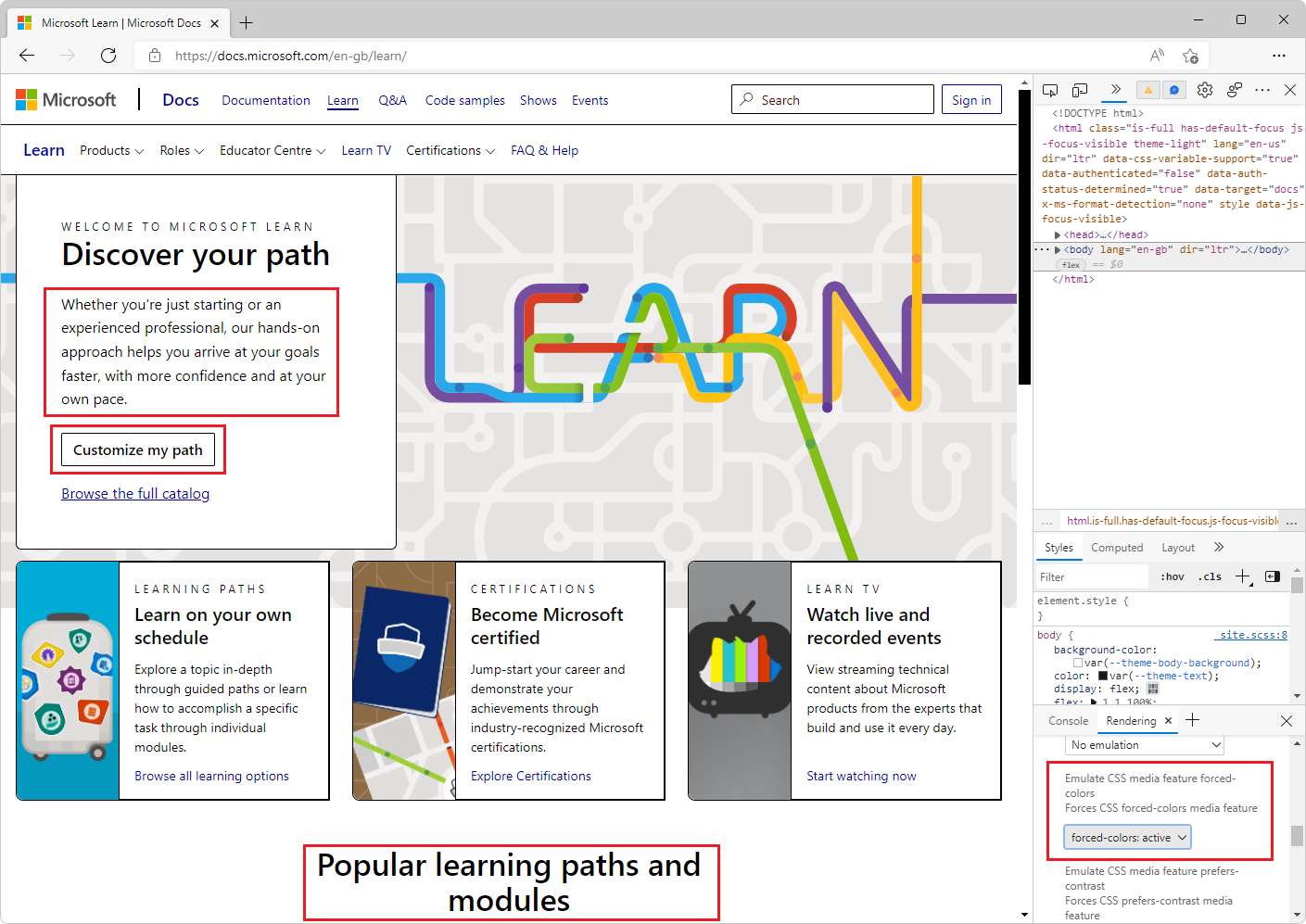The height and width of the screenshot is (924, 1306).
Task: Open the feedback icon in DevTools
Action: pyautogui.click(x=1174, y=90)
